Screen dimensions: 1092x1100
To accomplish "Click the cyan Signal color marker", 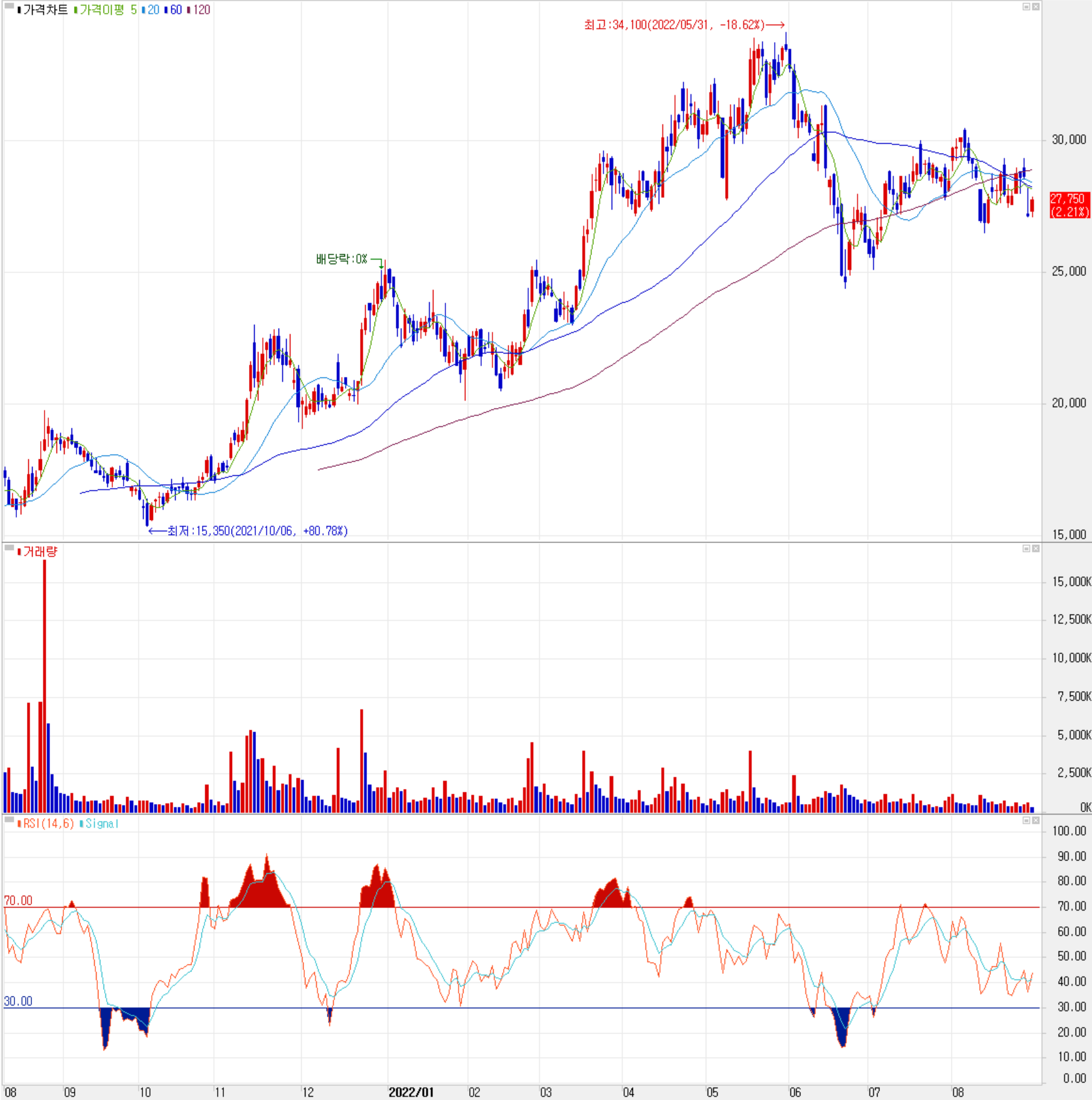I will click(82, 823).
